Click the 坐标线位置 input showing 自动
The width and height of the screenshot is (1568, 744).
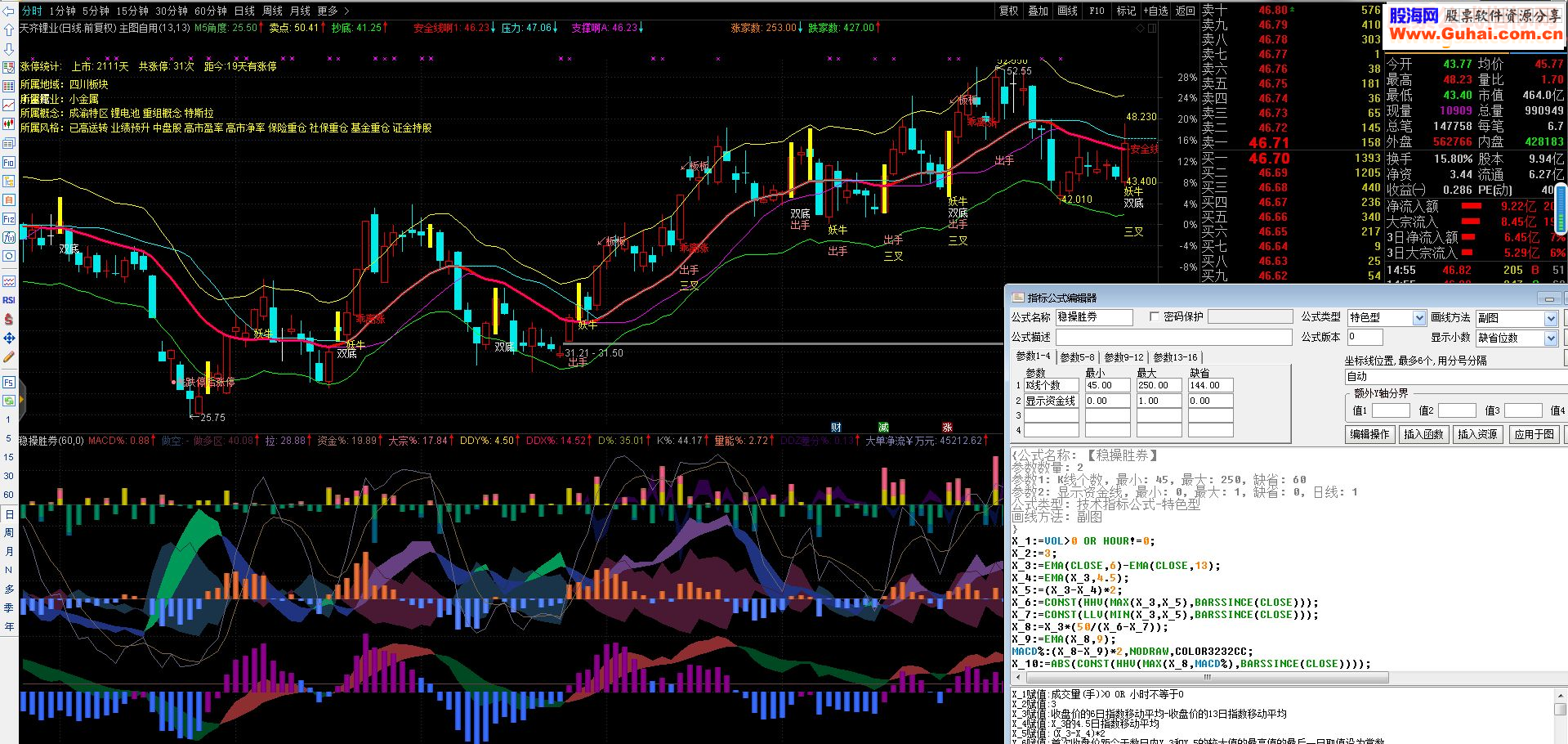point(1454,377)
